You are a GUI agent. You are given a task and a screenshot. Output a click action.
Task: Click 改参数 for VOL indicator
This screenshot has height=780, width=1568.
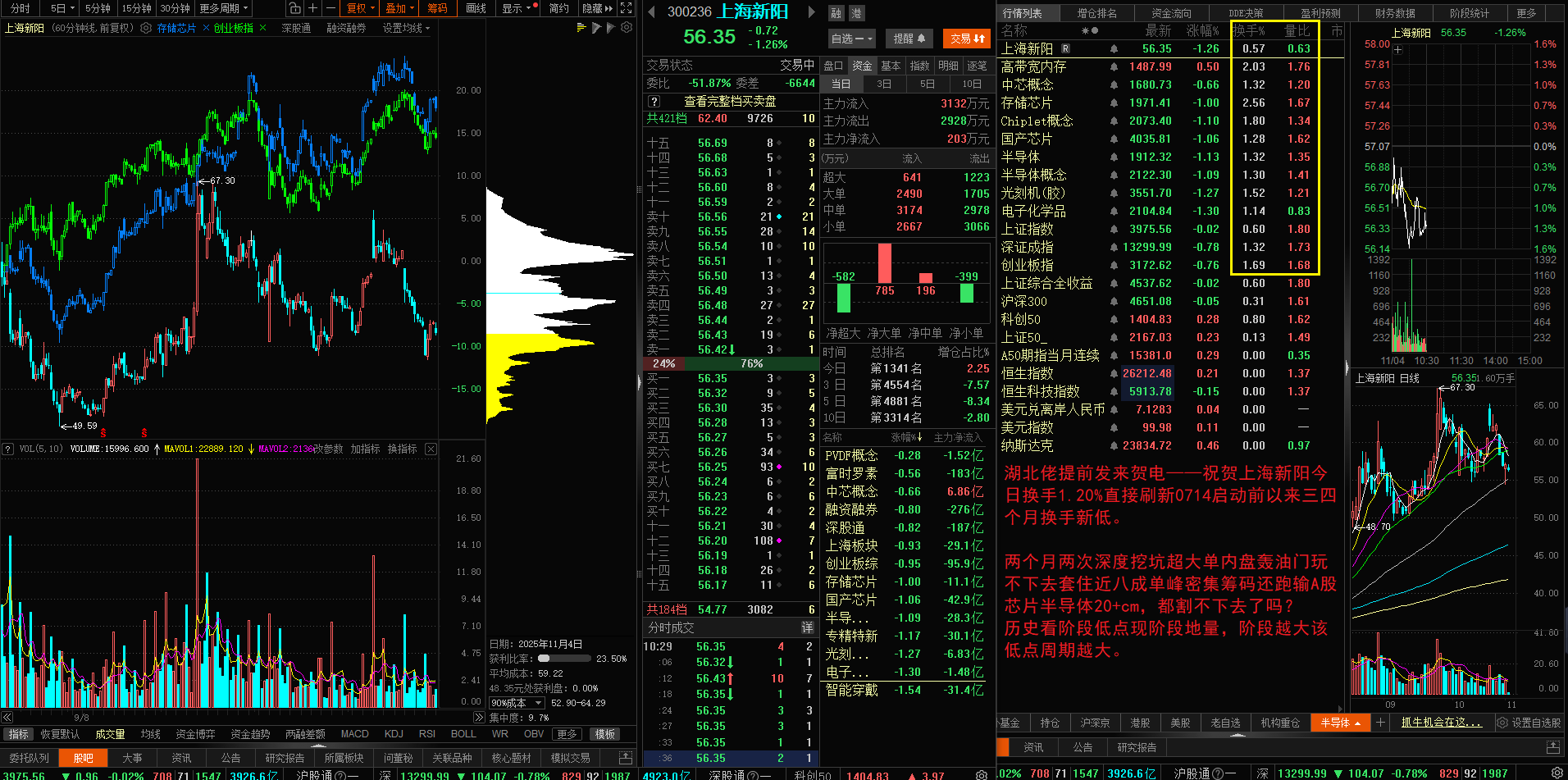(328, 449)
